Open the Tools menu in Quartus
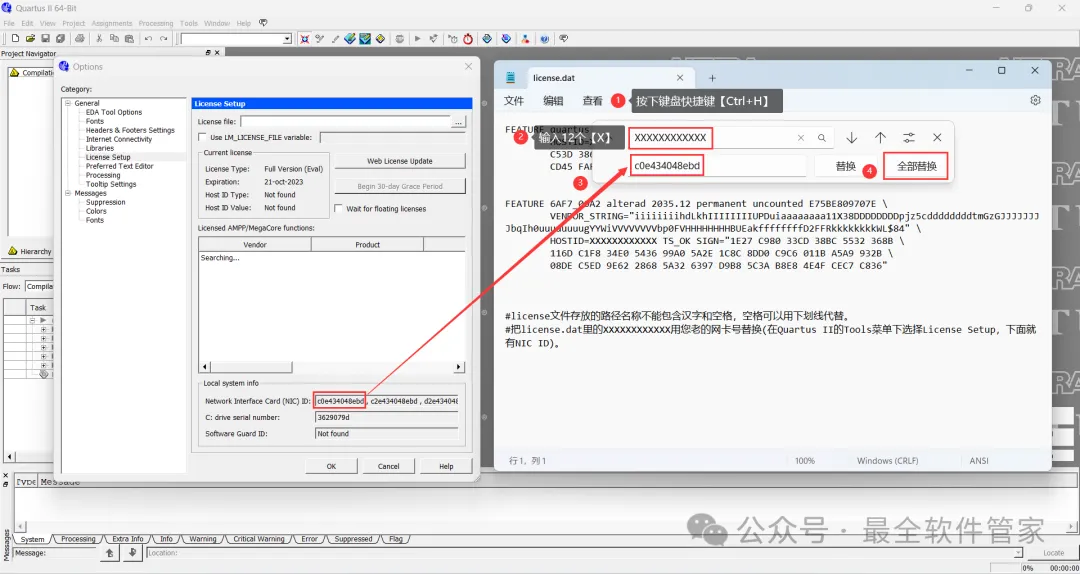1080x574 pixels. 189,23
